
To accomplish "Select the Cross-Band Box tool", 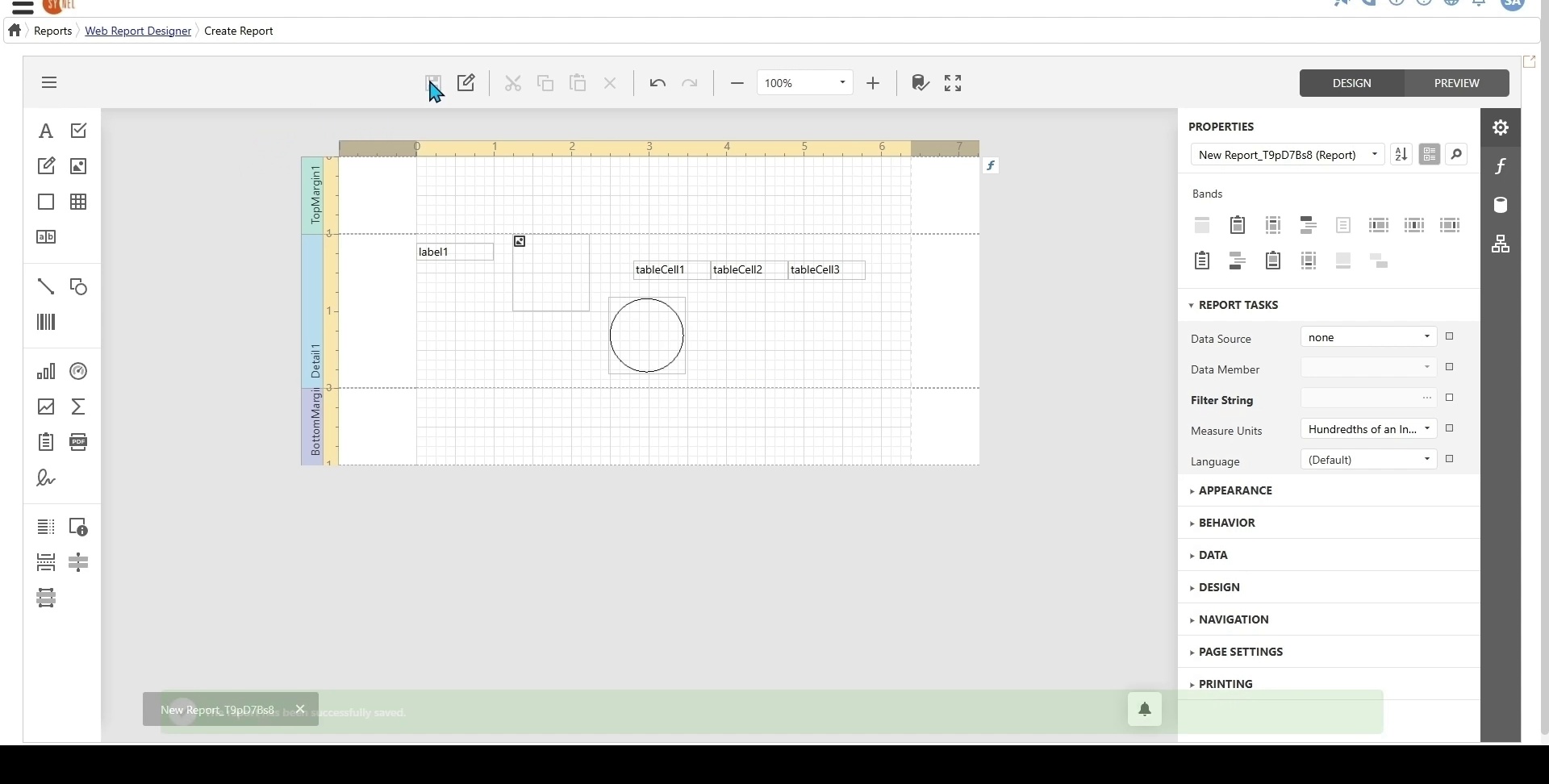I will tap(46, 598).
